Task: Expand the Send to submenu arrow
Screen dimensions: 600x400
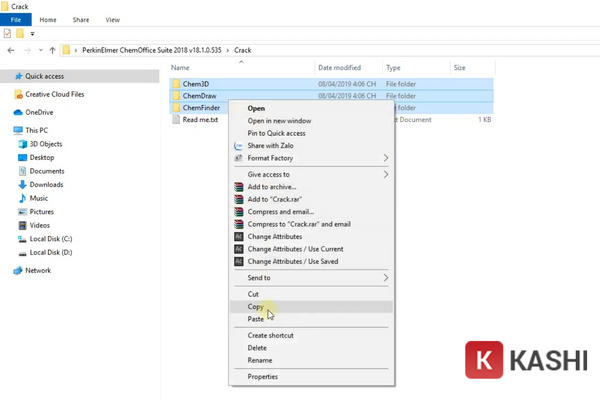Action: point(386,278)
